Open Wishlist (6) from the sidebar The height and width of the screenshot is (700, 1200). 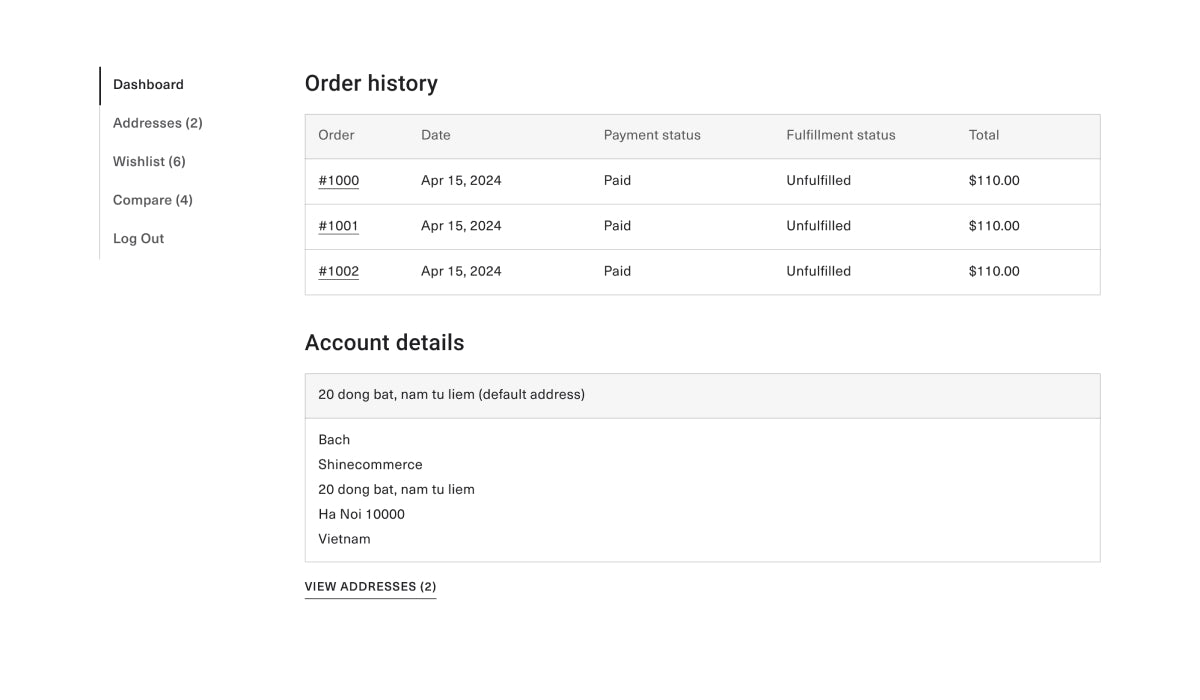click(149, 162)
